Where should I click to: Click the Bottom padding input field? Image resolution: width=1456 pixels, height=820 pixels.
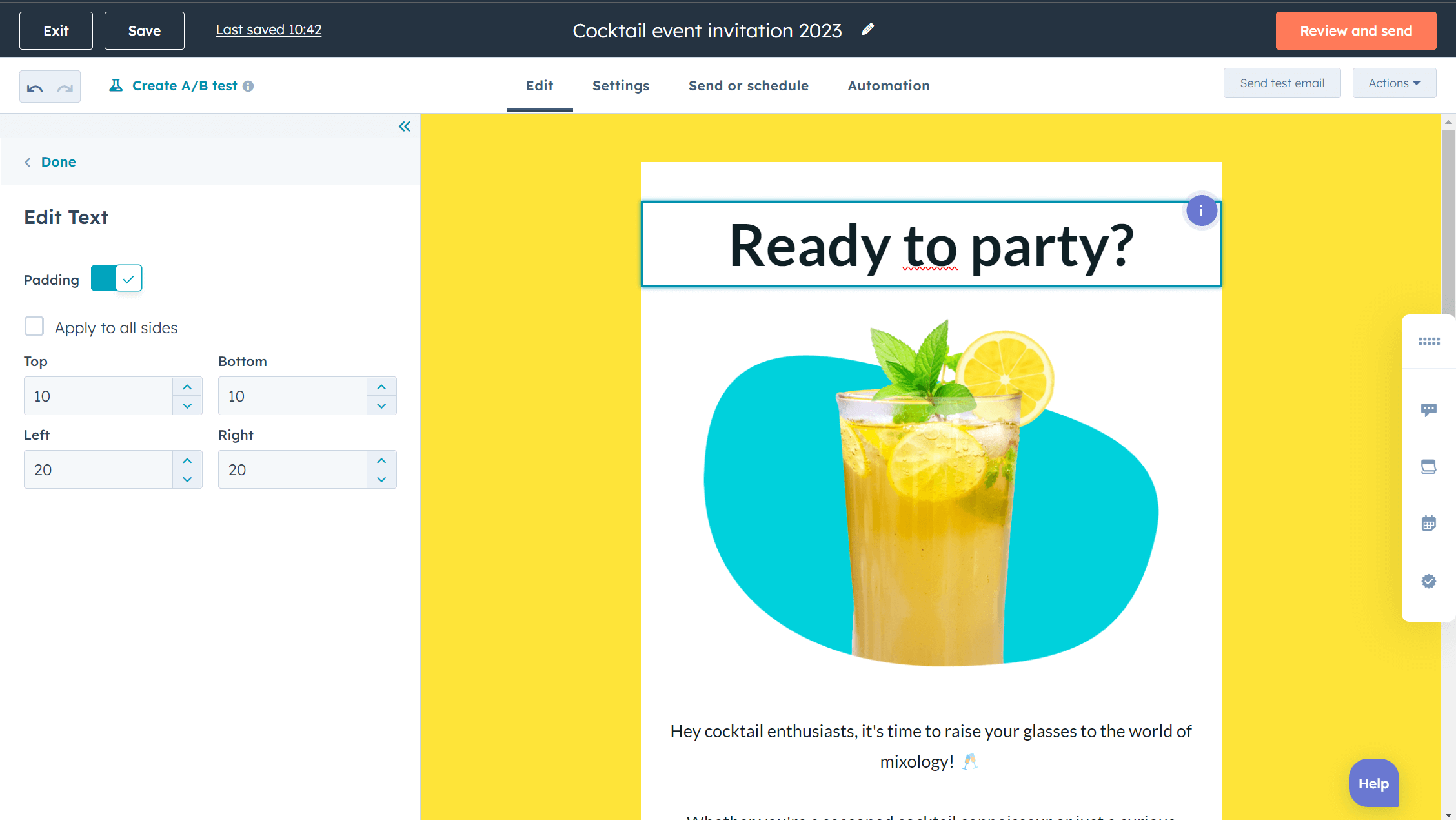point(293,396)
